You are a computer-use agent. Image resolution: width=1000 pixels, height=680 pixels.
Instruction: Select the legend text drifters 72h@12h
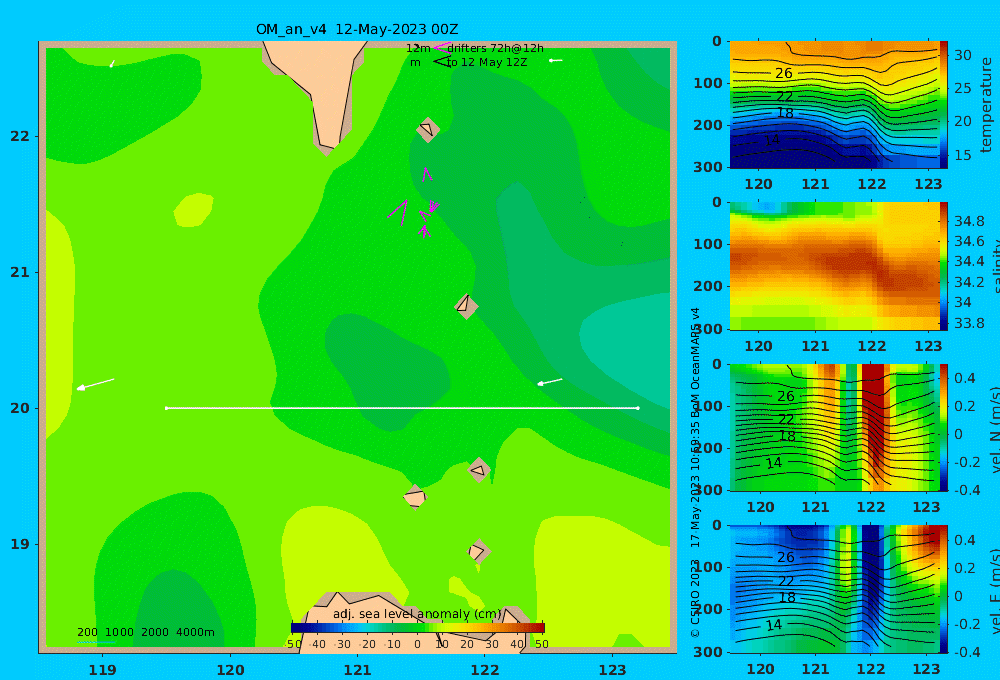[x=496, y=48]
